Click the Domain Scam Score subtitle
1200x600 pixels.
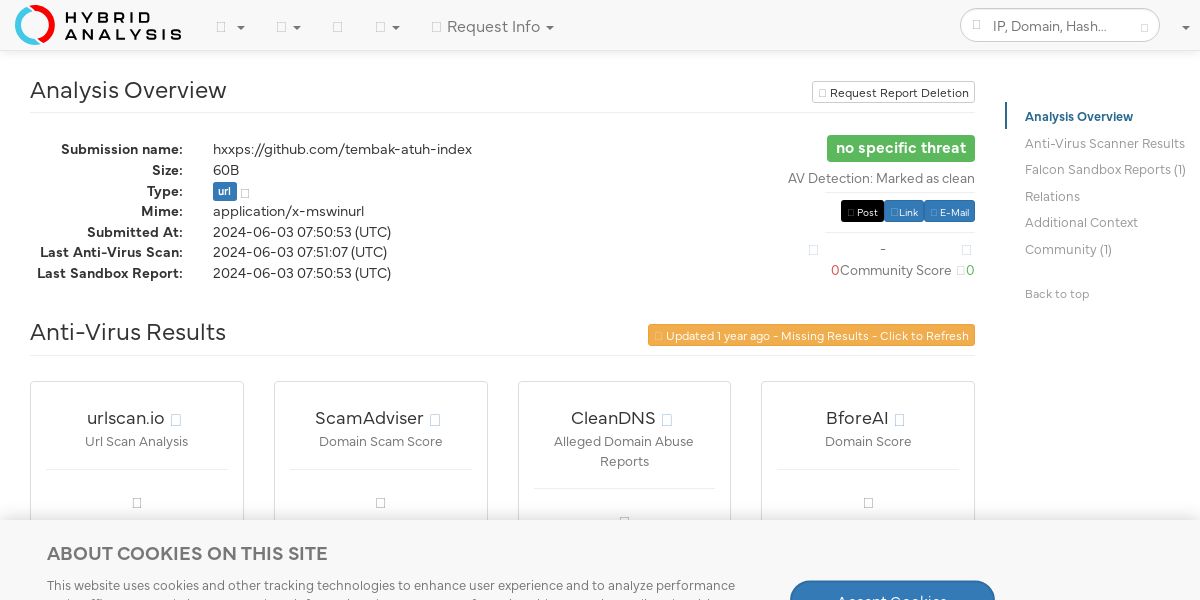point(381,442)
